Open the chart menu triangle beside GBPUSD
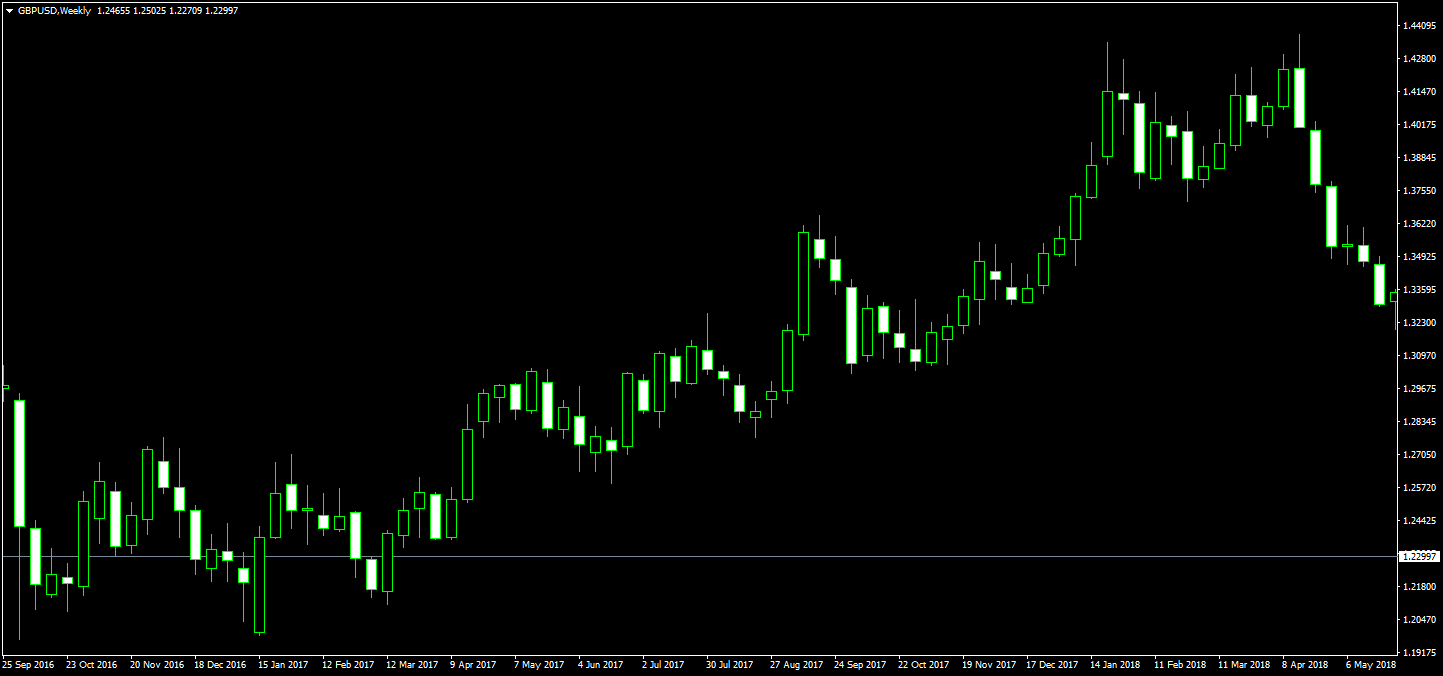The height and width of the screenshot is (676, 1443). click(x=9, y=10)
